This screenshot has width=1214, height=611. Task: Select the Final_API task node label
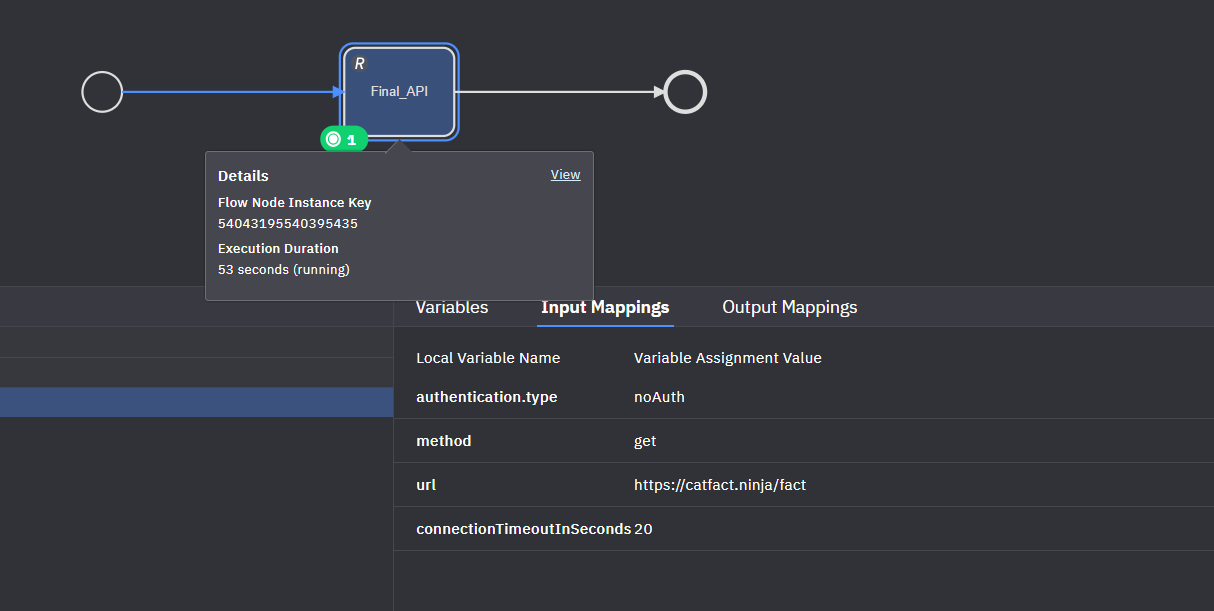(x=399, y=92)
